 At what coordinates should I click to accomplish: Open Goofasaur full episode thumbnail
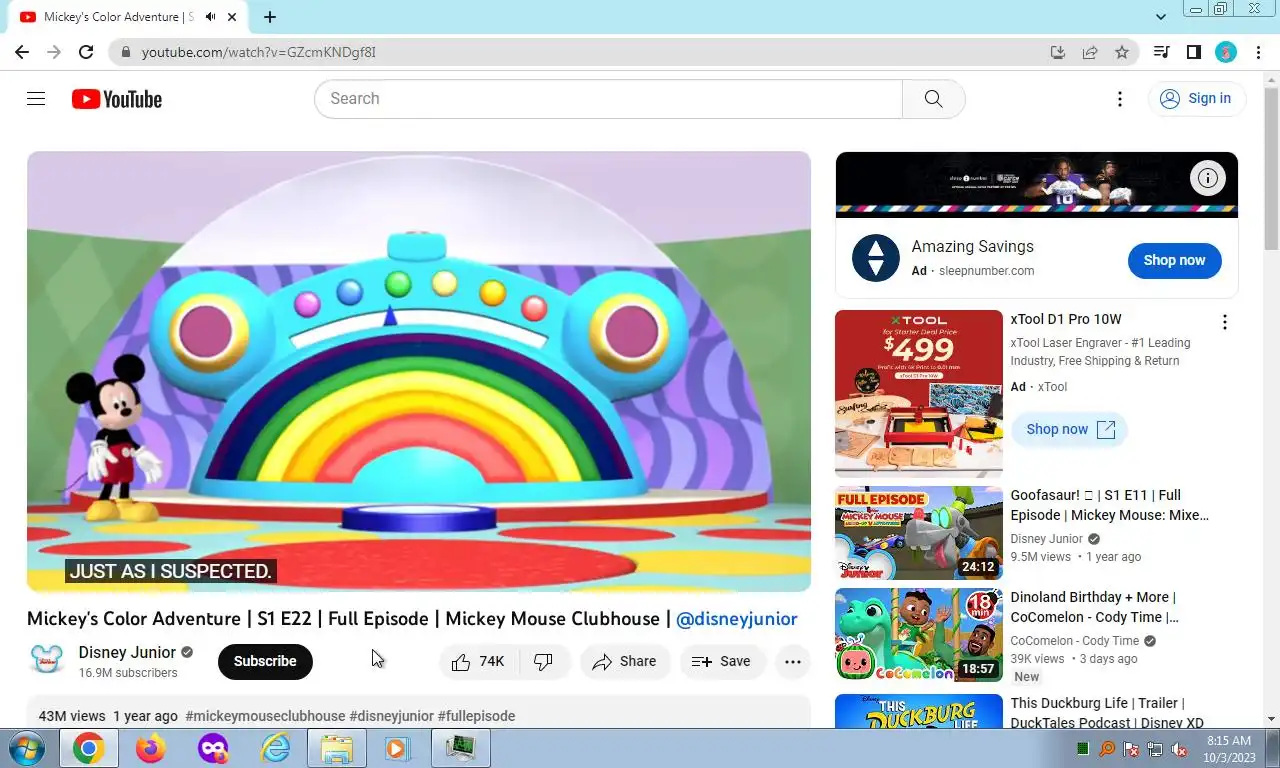919,533
